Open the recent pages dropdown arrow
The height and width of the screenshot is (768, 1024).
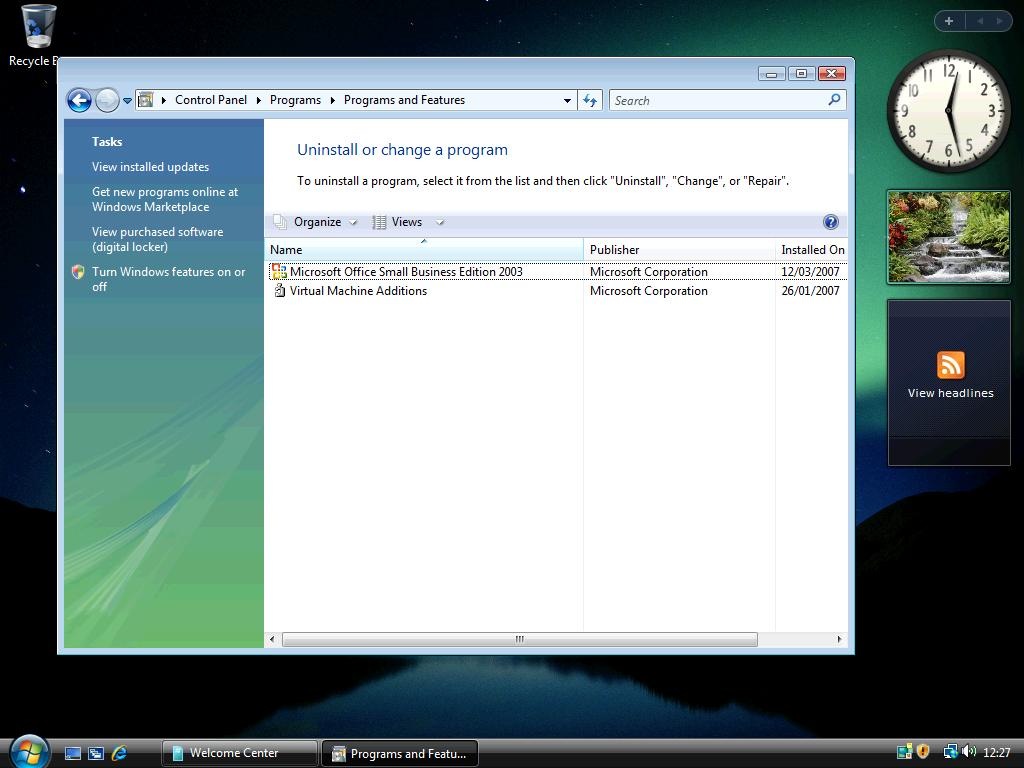[127, 101]
